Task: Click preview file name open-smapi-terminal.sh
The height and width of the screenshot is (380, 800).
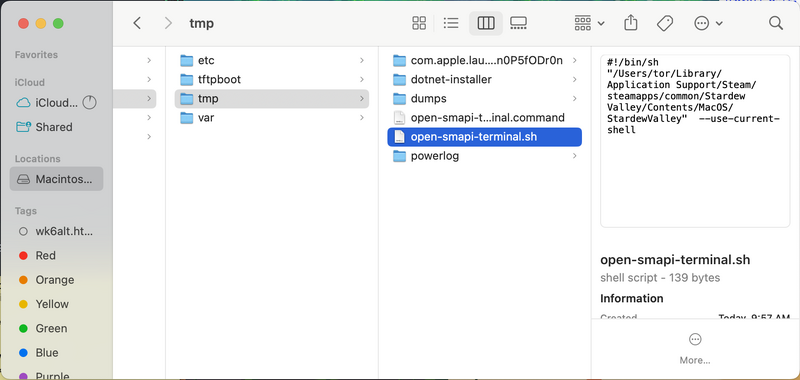Action: (675, 260)
